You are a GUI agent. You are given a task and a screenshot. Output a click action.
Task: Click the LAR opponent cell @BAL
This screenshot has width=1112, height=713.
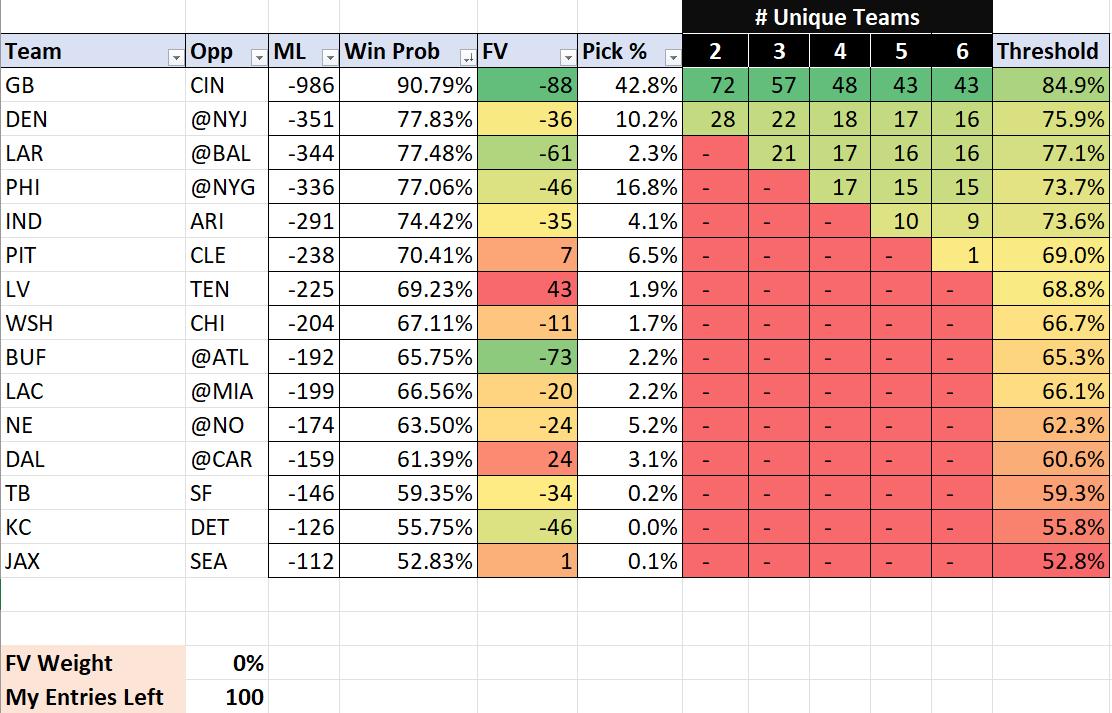(226, 154)
